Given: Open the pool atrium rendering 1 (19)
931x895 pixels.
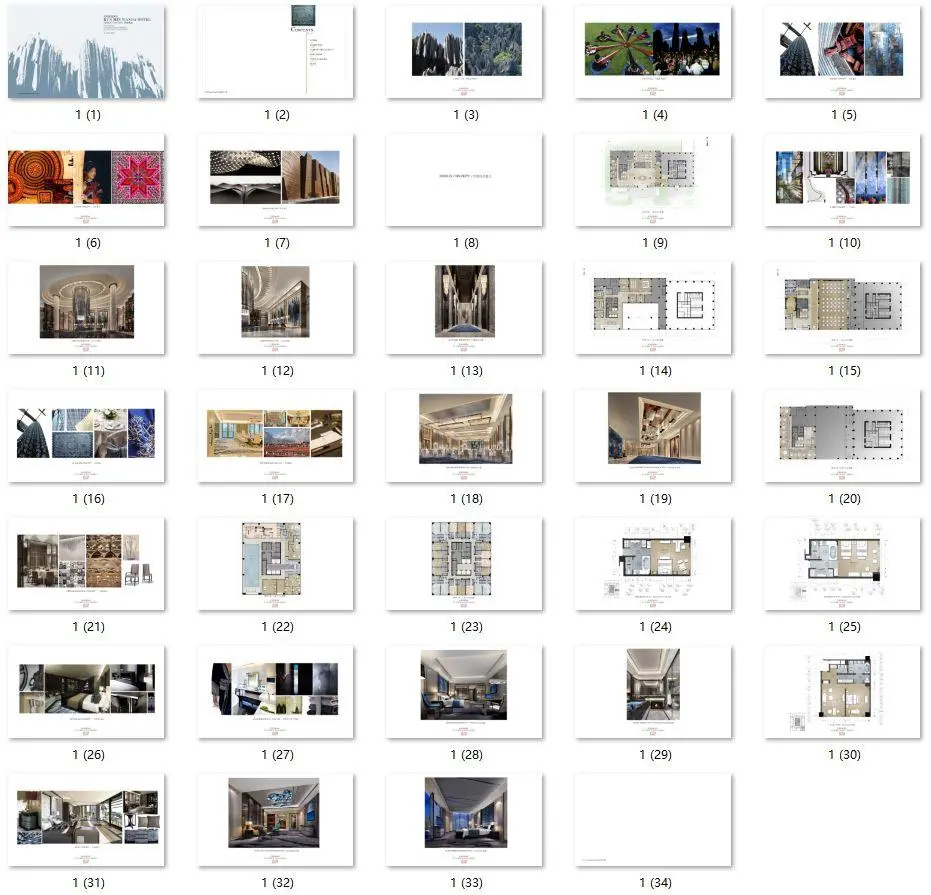Looking at the screenshot, I should [x=652, y=435].
